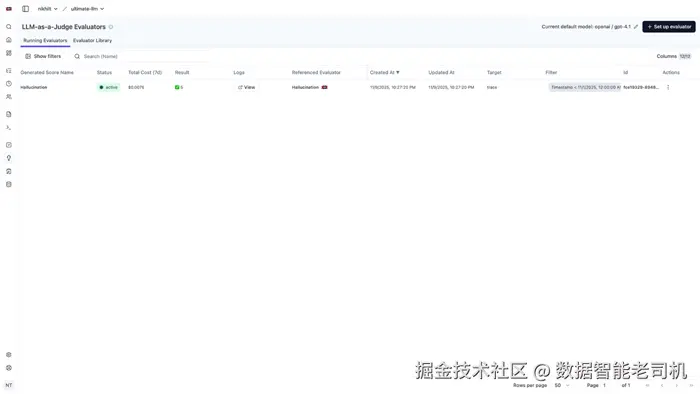Go to Home via sidebar house icon

point(8,40)
